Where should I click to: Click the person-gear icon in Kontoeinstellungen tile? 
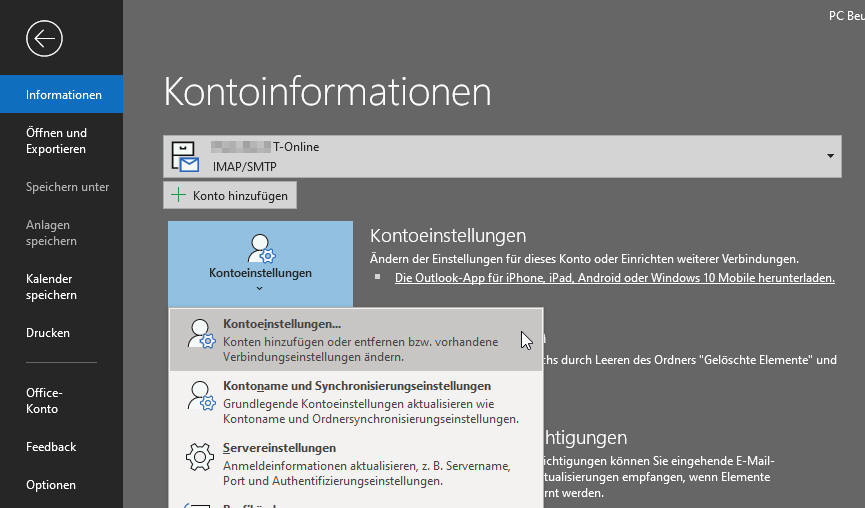click(x=261, y=249)
